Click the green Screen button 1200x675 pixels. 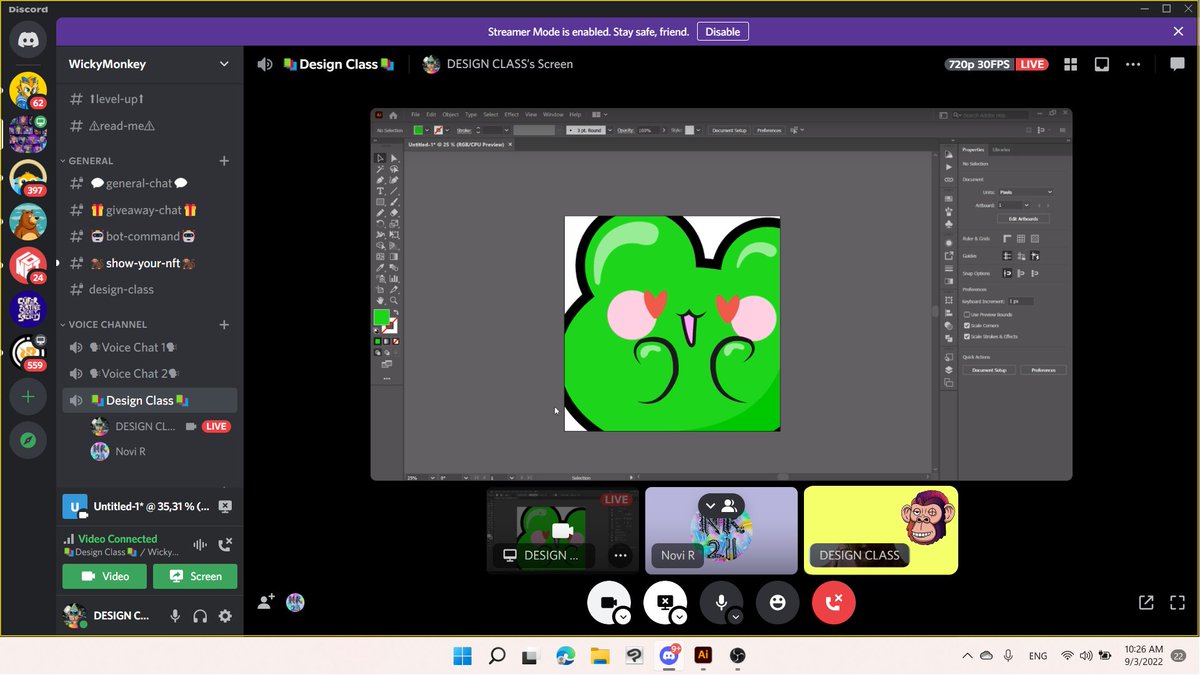pyautogui.click(x=195, y=576)
